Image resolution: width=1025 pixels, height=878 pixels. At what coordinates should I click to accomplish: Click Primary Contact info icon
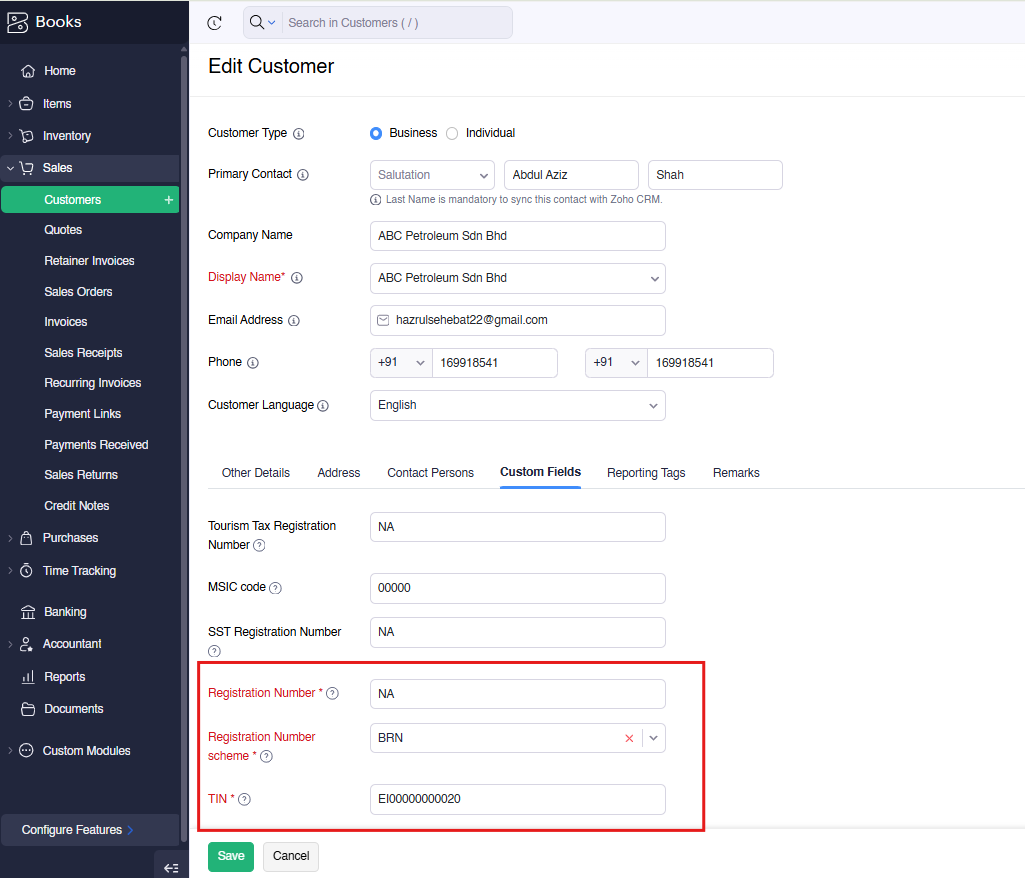pos(303,175)
